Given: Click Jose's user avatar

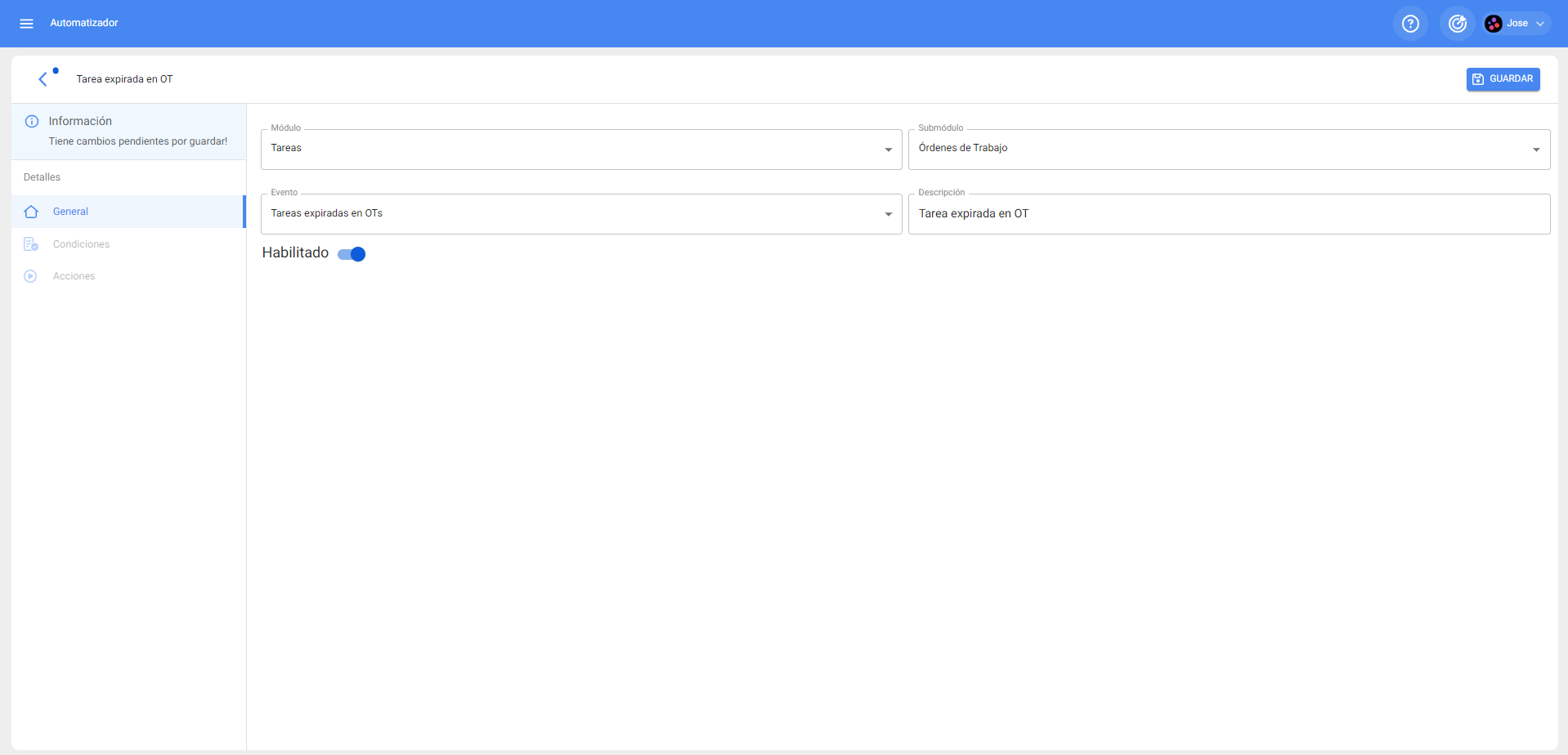Looking at the screenshot, I should 1494,24.
